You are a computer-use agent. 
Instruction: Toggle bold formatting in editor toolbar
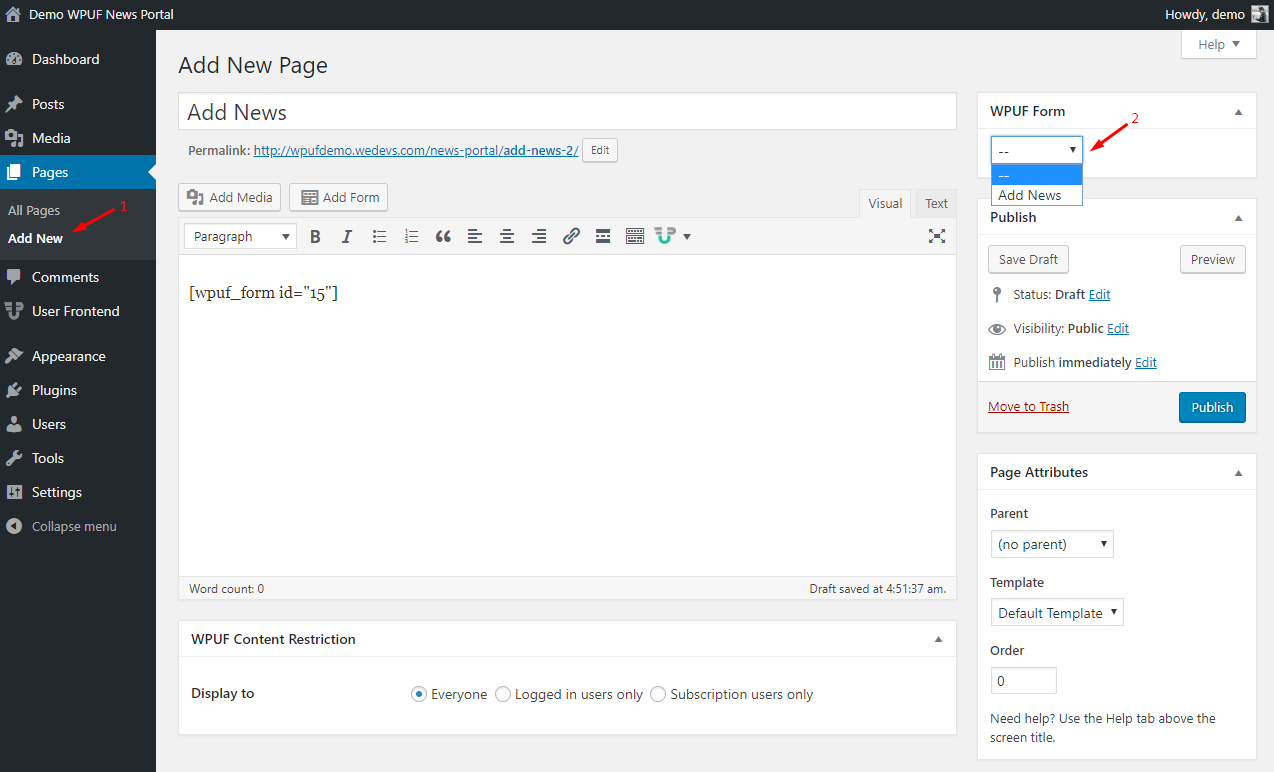pos(315,237)
